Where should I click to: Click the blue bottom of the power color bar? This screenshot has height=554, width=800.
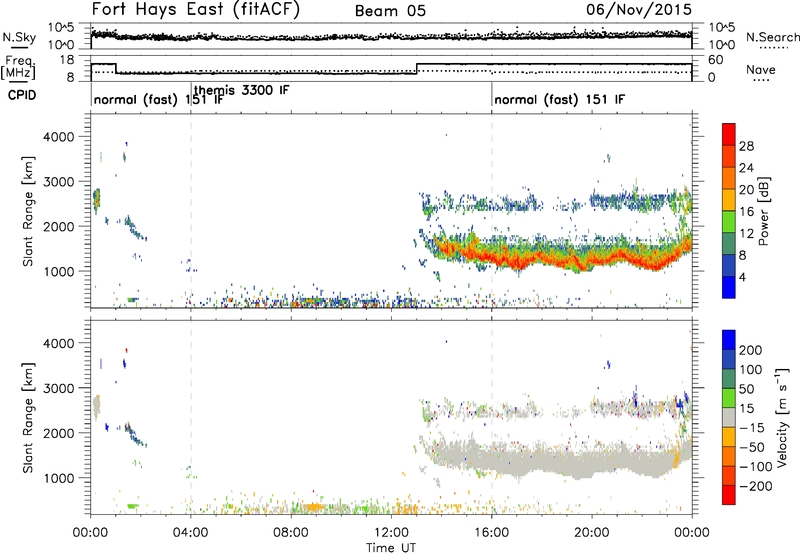click(729, 287)
